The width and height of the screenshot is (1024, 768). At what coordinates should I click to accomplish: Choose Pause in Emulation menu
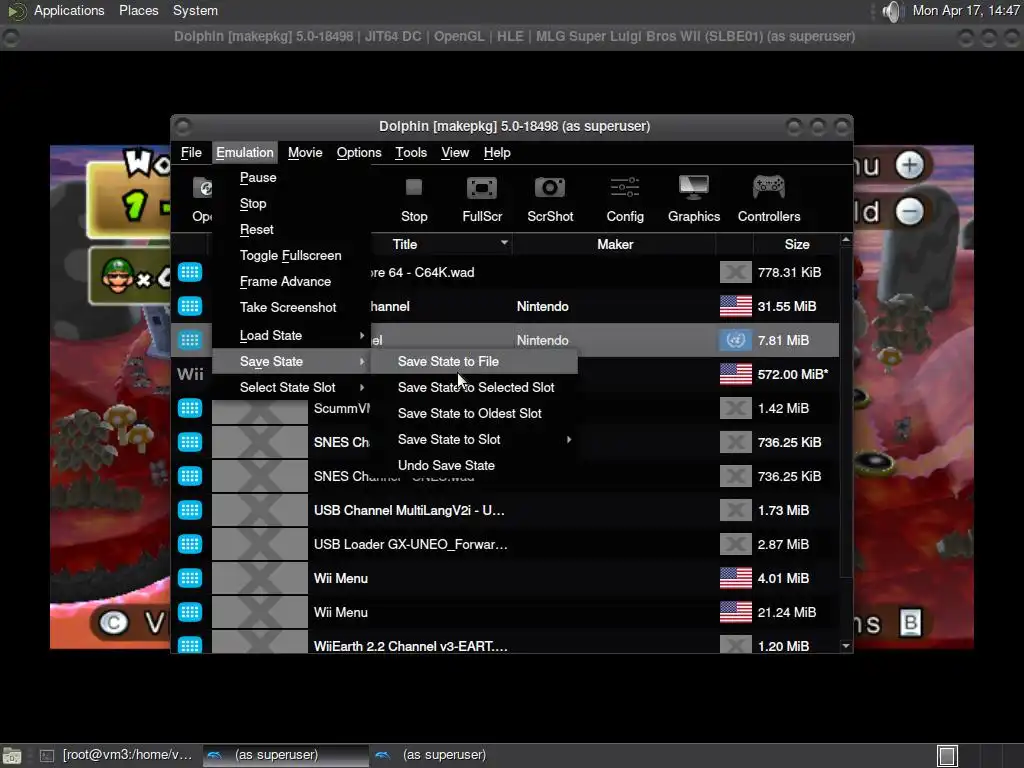[291, 178]
